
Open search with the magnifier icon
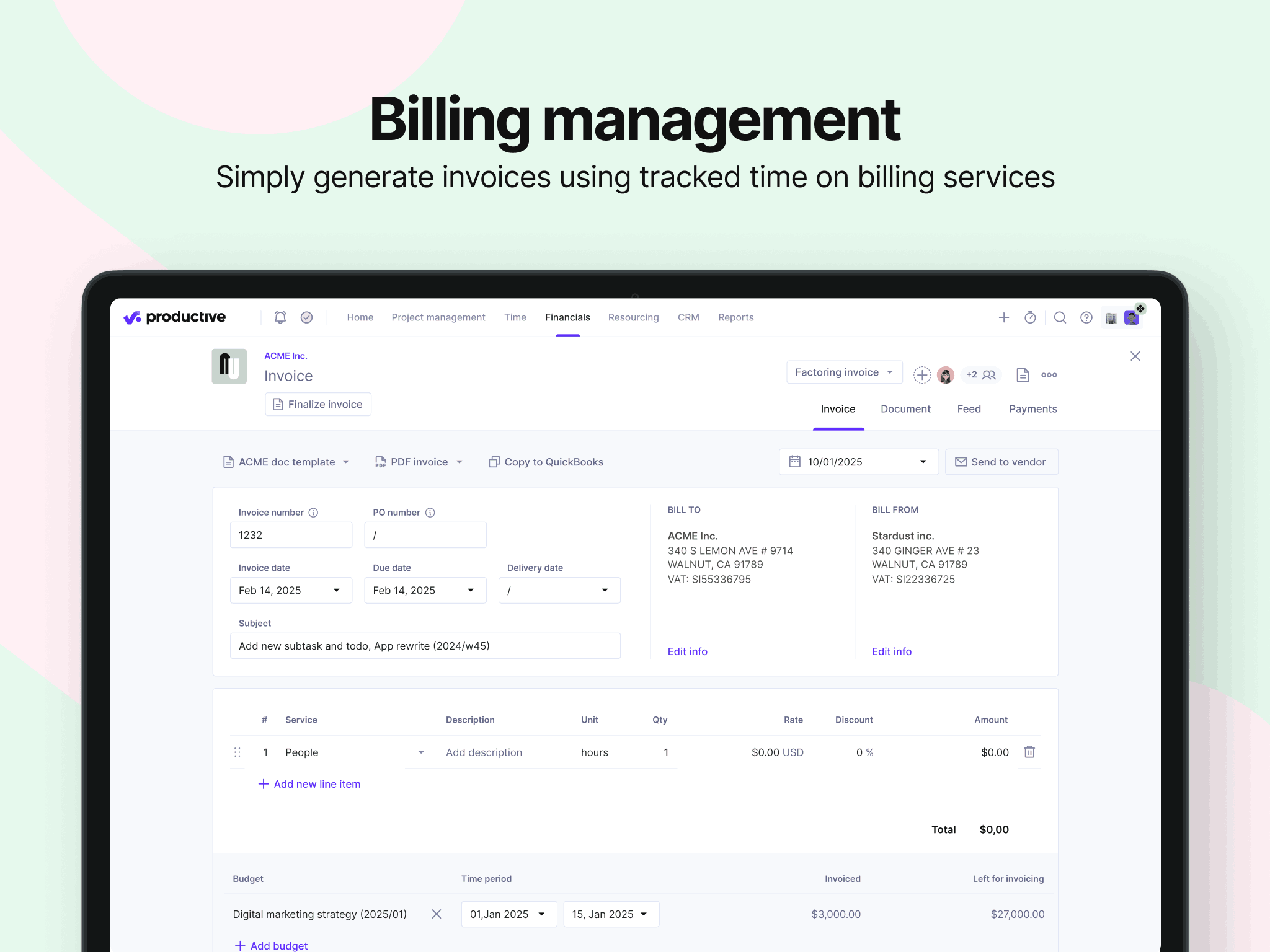tap(1060, 317)
